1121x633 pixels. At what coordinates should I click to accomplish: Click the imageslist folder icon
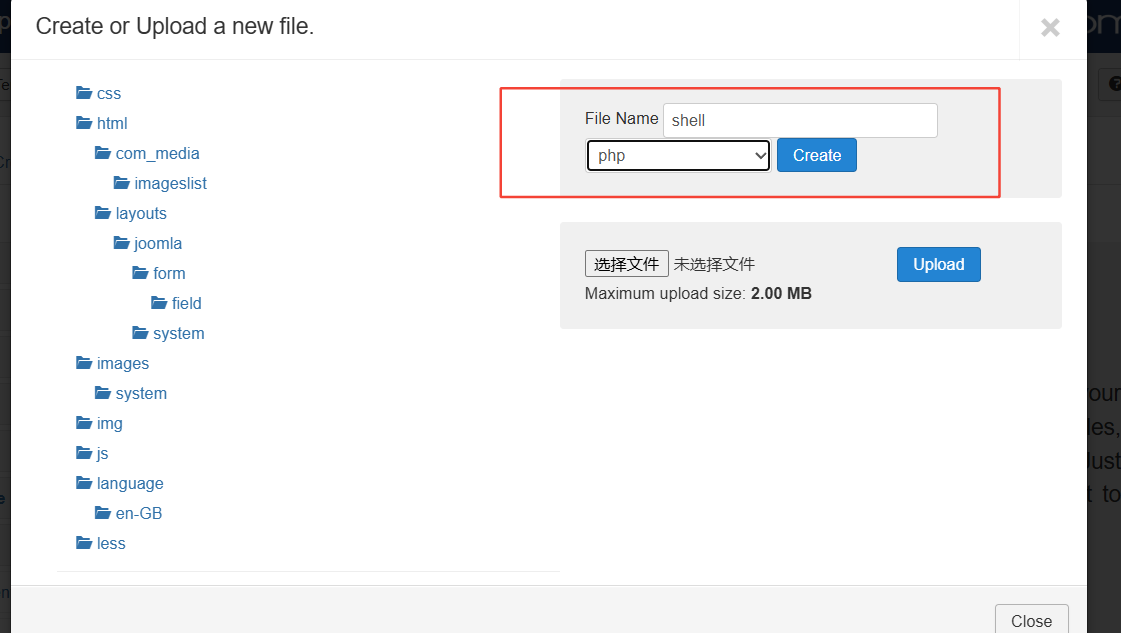122,183
